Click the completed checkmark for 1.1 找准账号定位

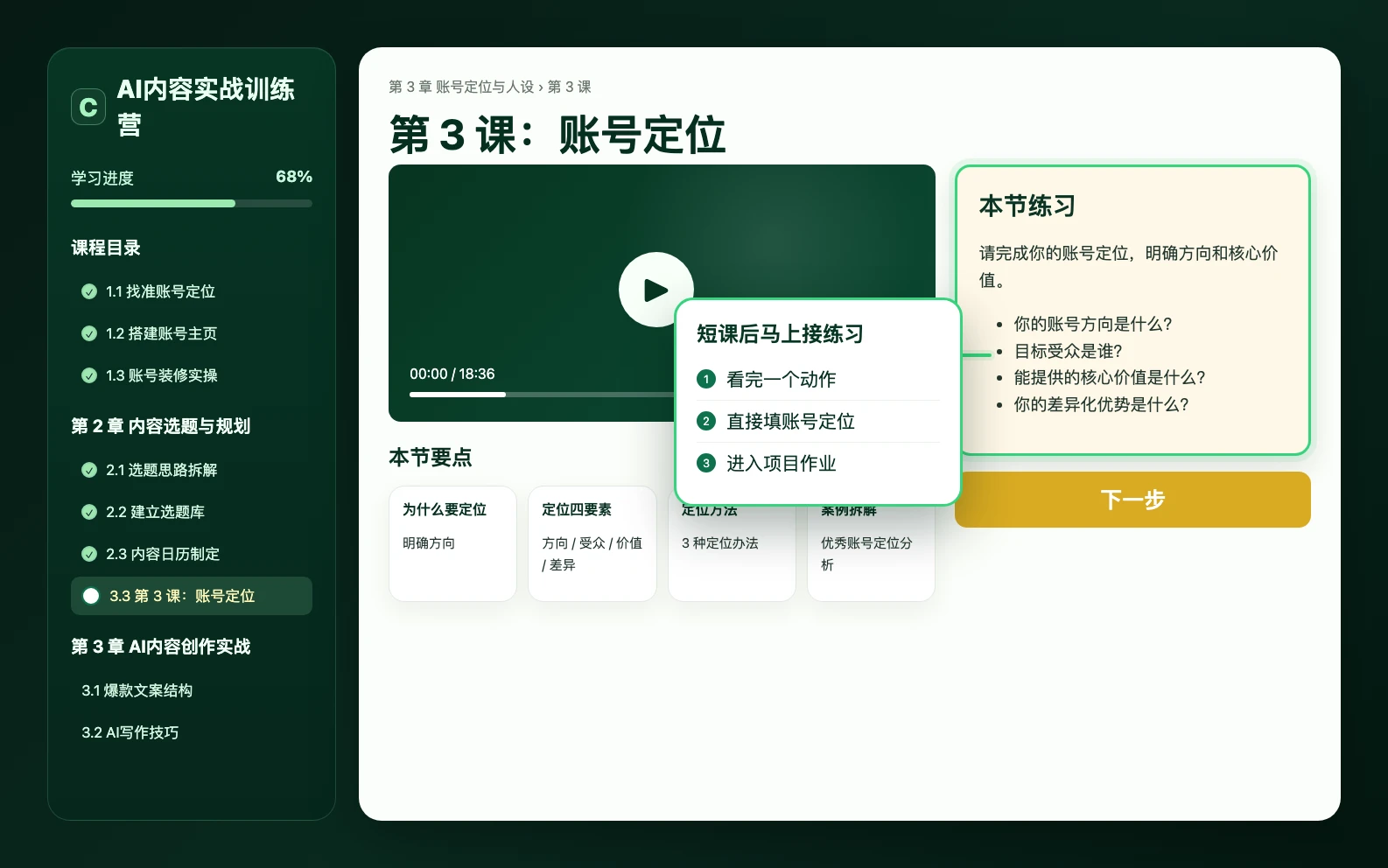(x=89, y=291)
